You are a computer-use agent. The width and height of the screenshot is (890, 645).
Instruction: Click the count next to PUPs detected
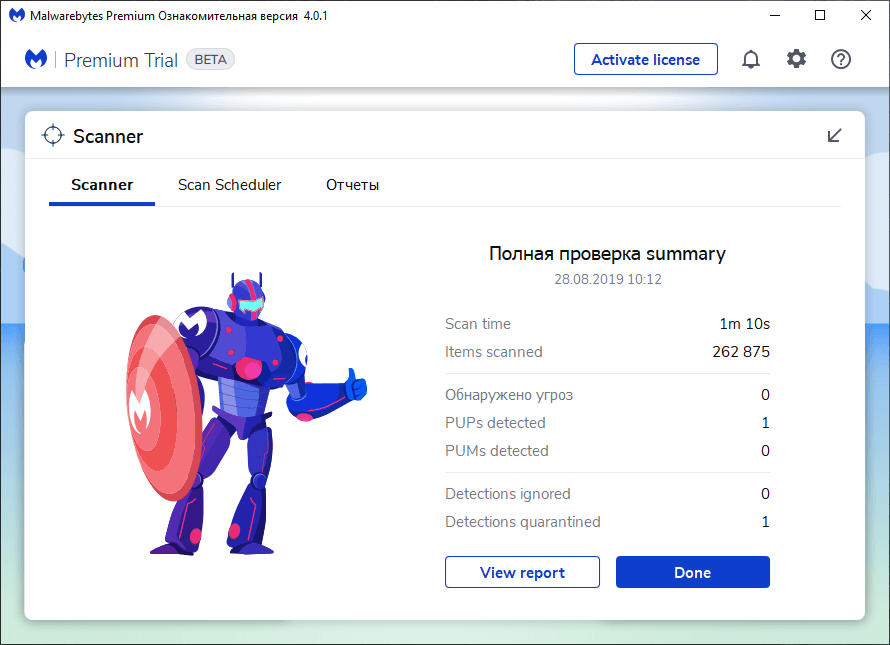tap(765, 422)
